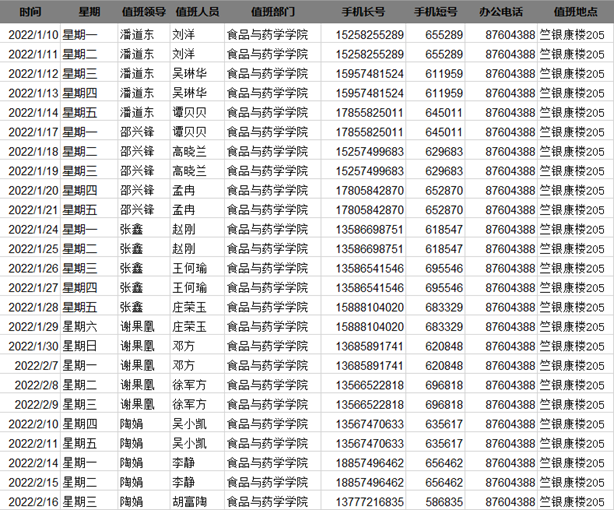Select the 手机长号 header cell
This screenshot has height=510, width=614.
click(x=364, y=12)
